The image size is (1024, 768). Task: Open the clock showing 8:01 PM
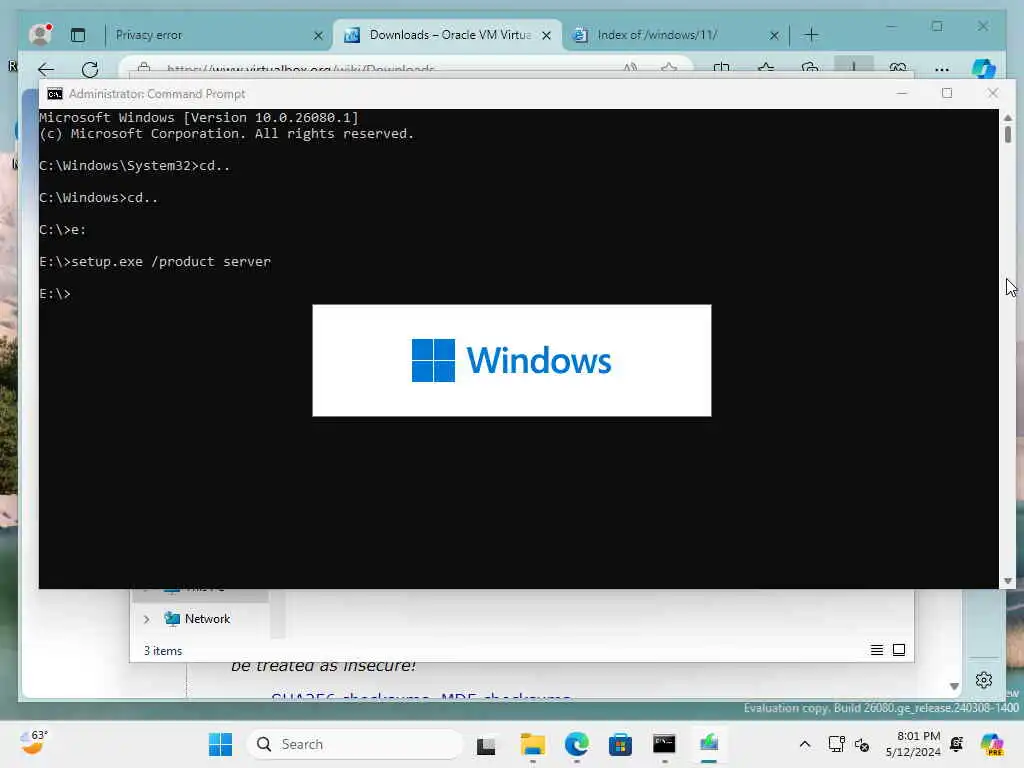913,744
